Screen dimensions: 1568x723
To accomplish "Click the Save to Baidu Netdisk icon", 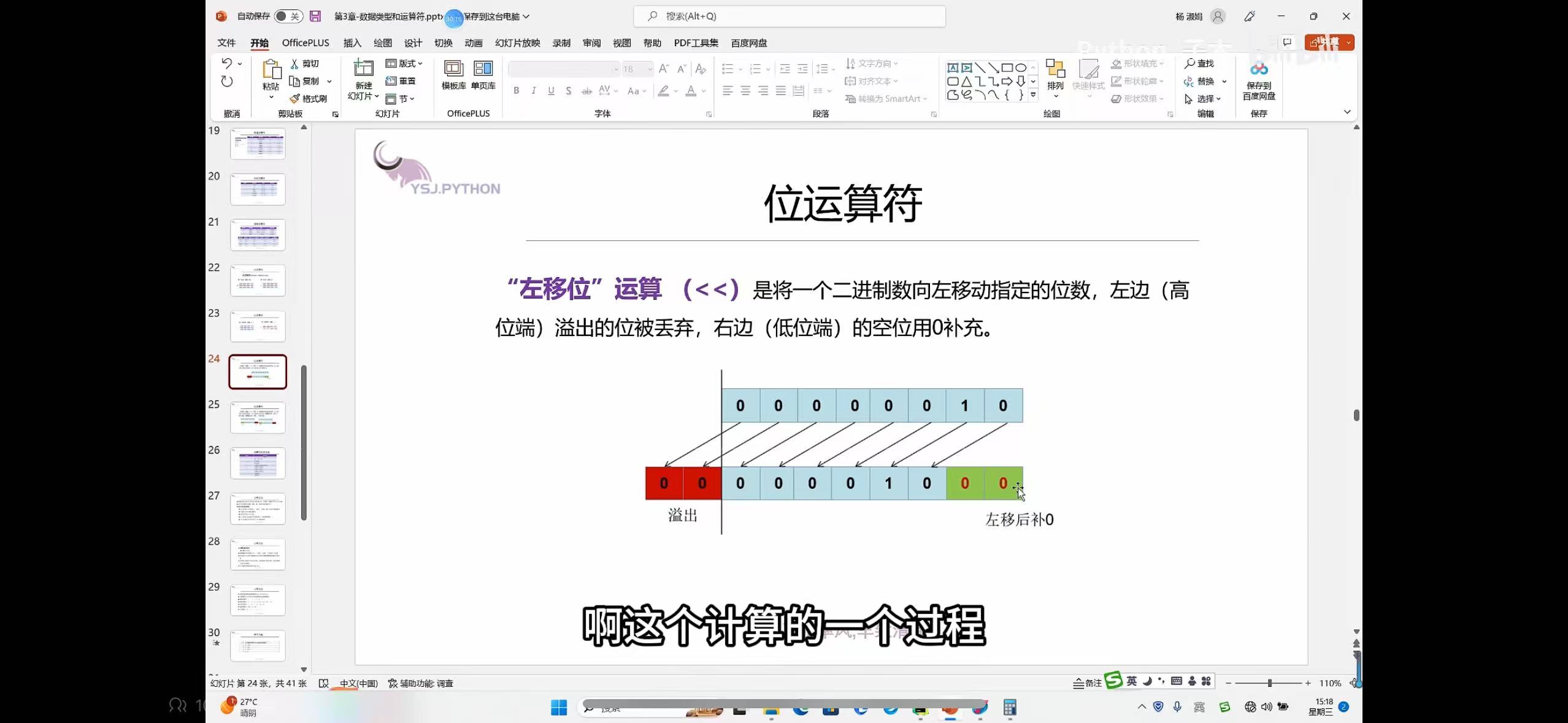I will [x=1259, y=69].
